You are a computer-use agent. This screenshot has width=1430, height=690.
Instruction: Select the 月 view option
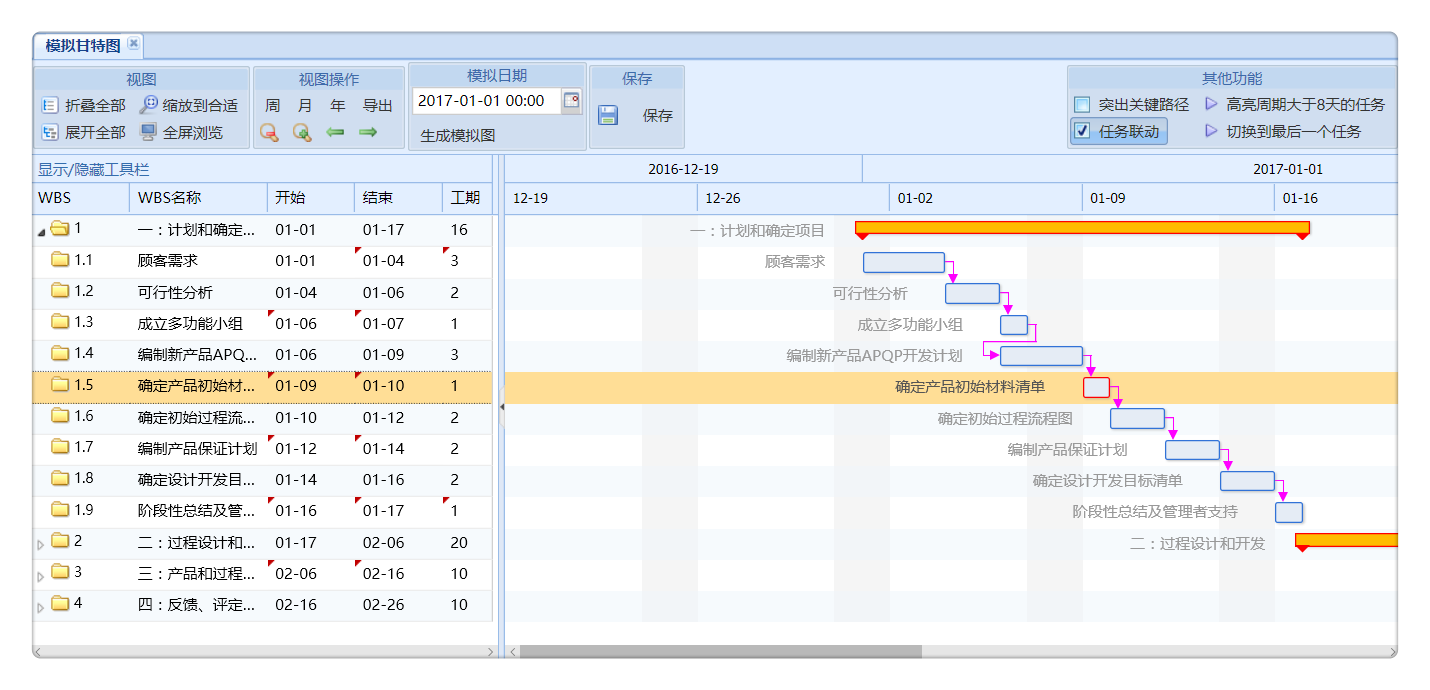[x=304, y=104]
